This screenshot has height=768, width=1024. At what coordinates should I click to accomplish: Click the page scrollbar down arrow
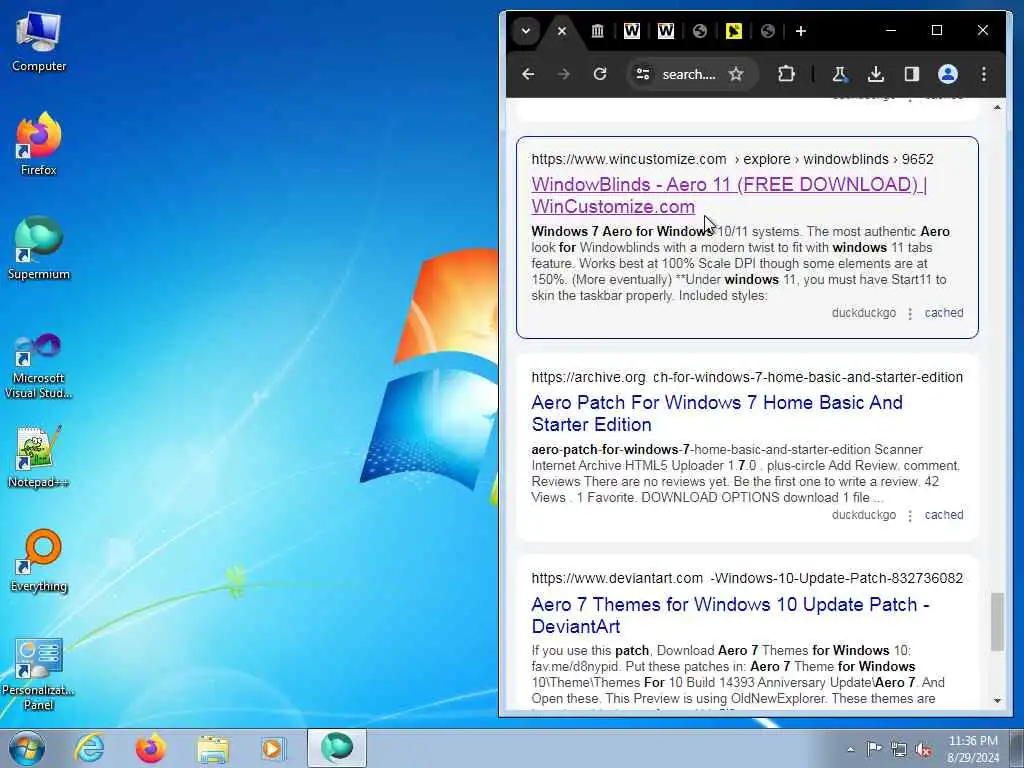click(997, 701)
